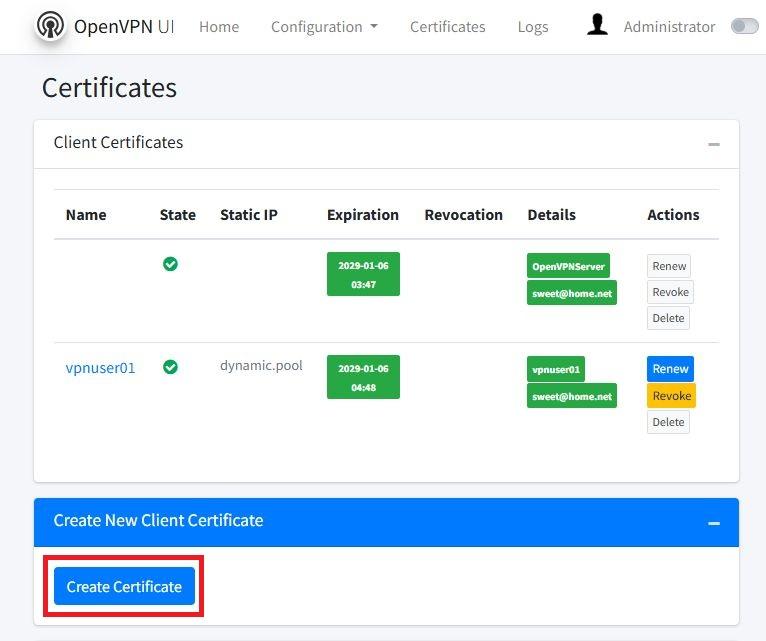The height and width of the screenshot is (641, 766).
Task: Click the green state checkmark in the server row
Action: [x=170, y=264]
